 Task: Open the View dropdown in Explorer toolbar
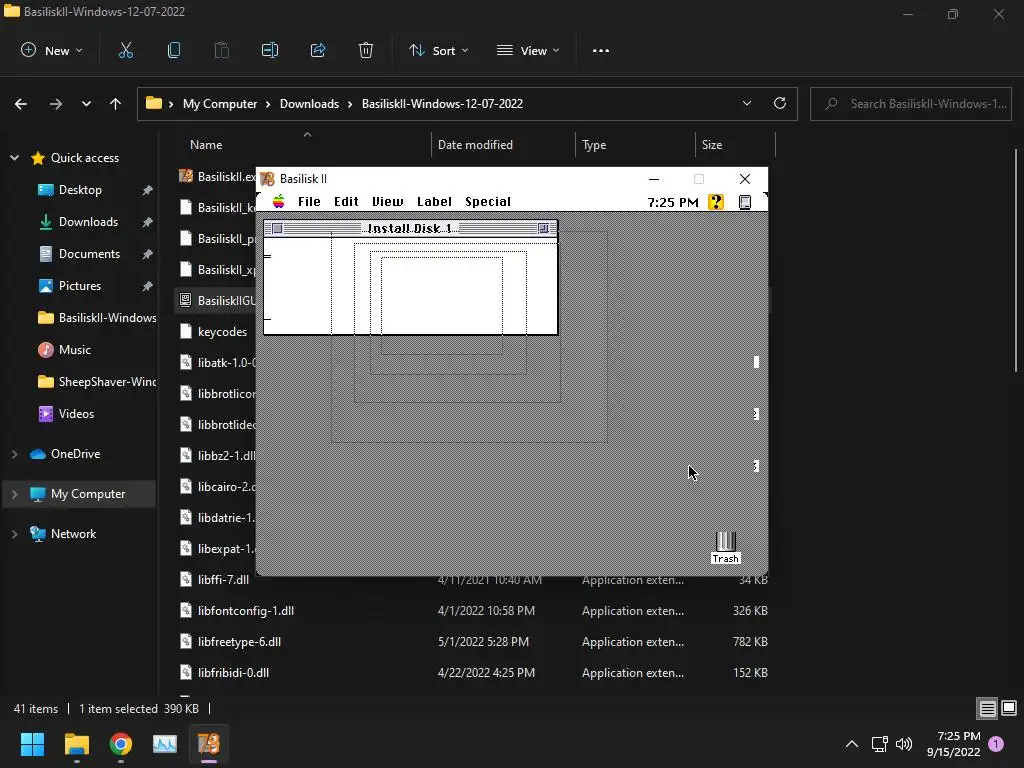[528, 50]
